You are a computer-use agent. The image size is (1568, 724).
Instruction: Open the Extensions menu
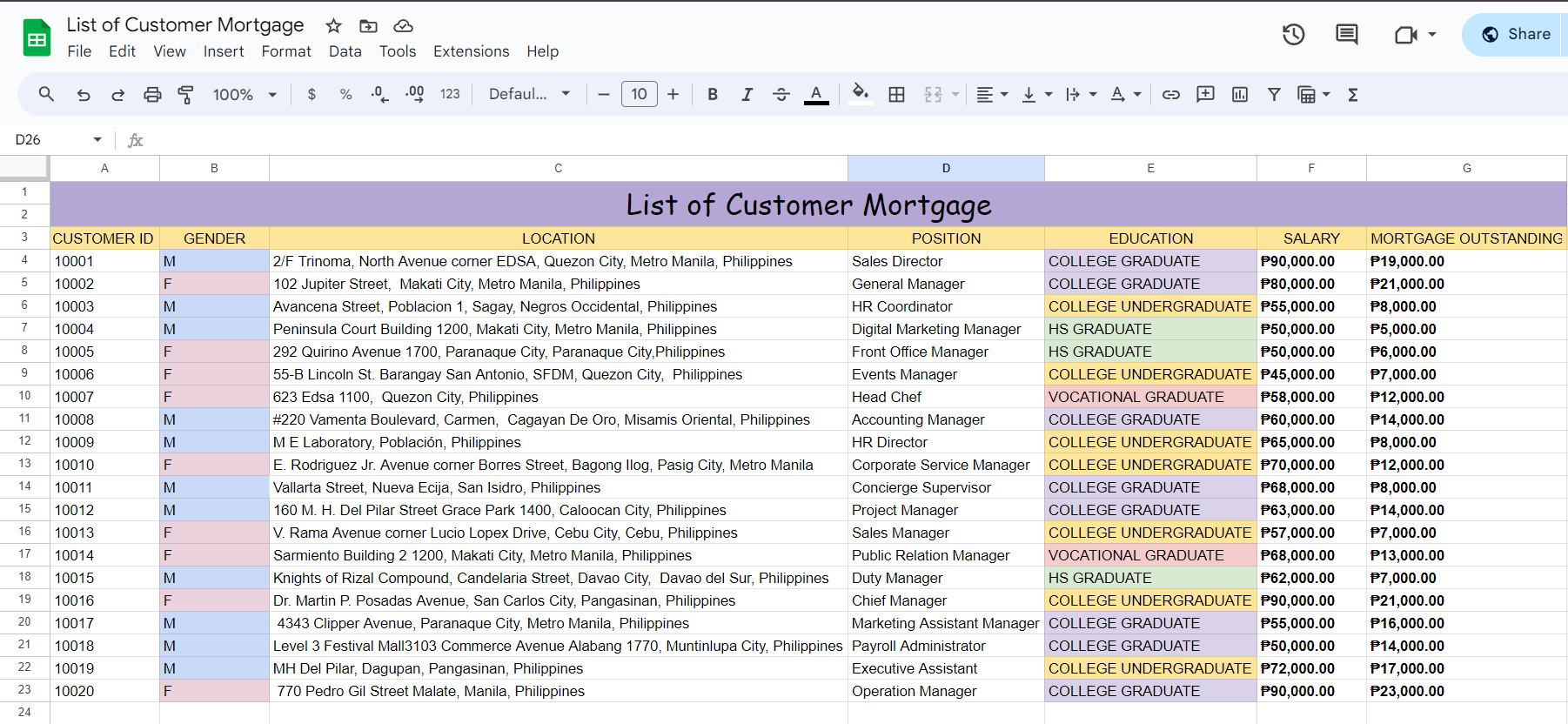coord(471,51)
